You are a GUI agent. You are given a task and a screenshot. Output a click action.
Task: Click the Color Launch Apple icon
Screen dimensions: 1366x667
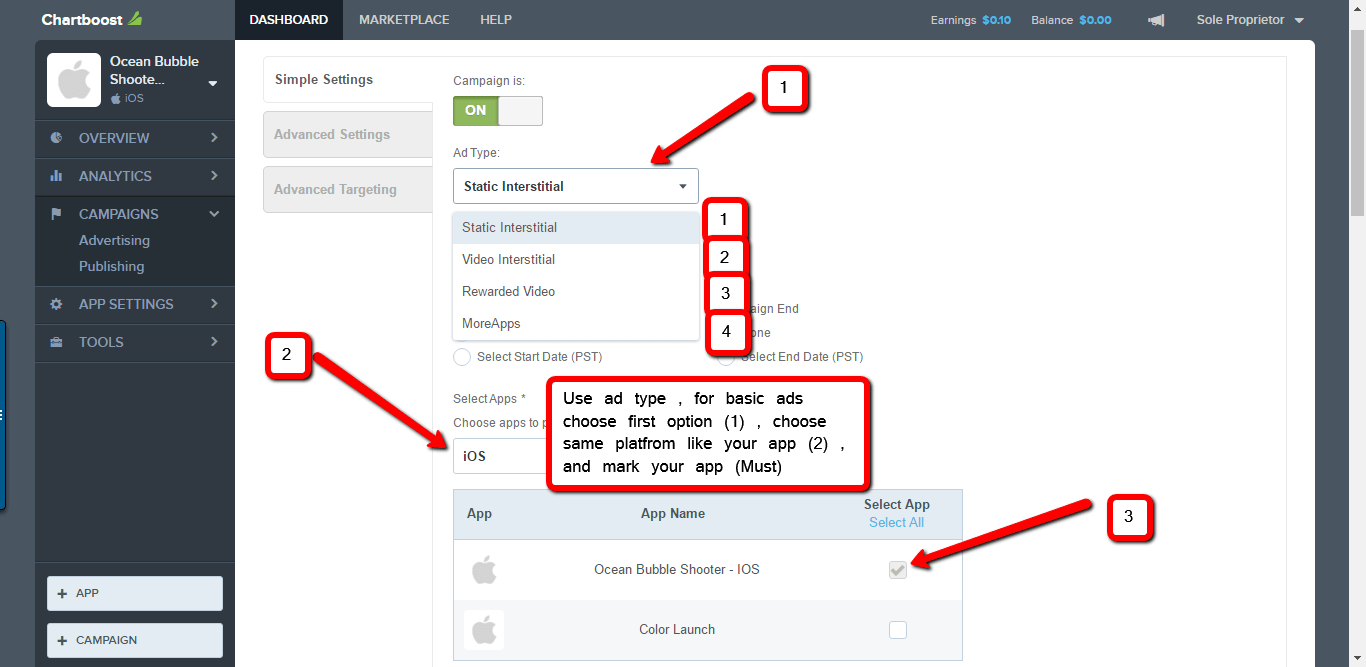pos(484,630)
